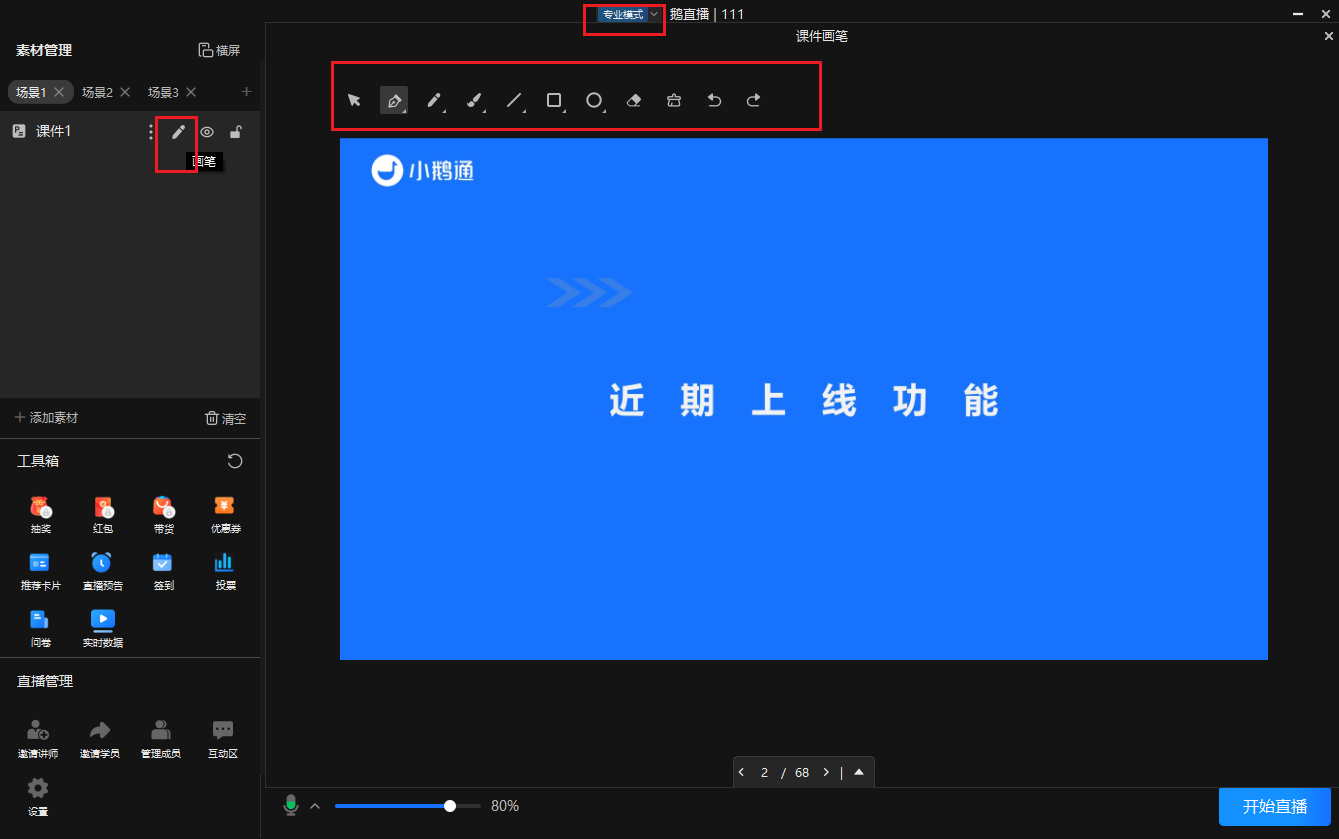Undo the last annotation

click(x=714, y=100)
